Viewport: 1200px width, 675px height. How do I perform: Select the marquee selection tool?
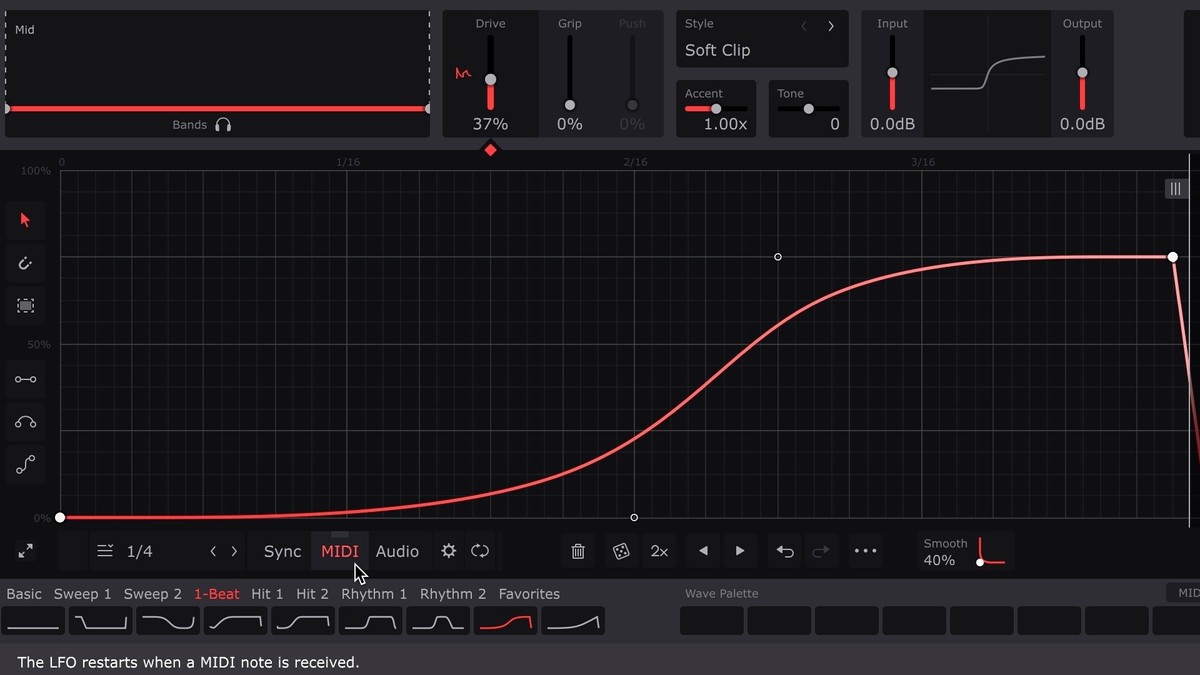coord(25,306)
